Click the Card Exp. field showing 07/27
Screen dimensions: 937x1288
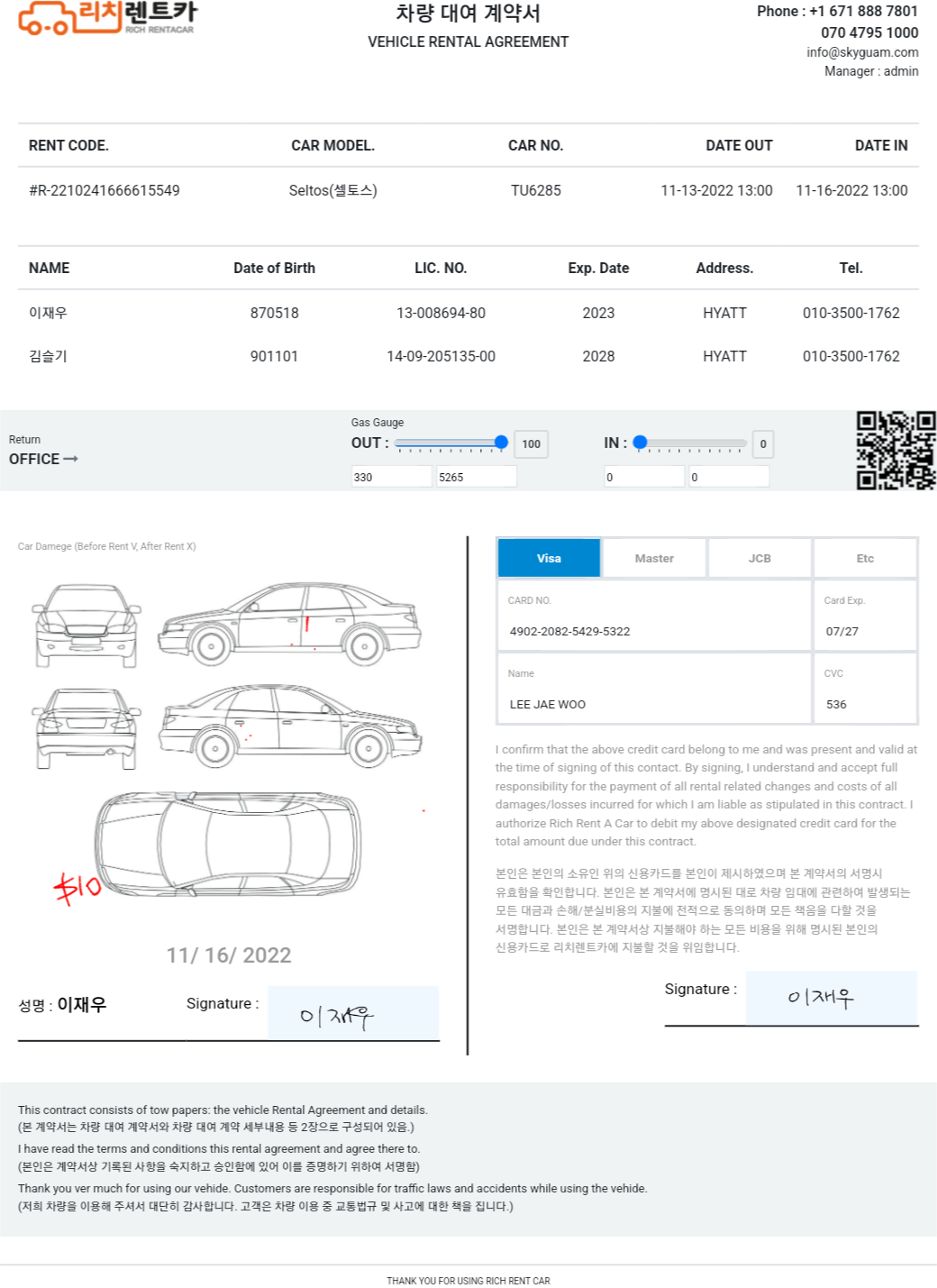[865, 616]
